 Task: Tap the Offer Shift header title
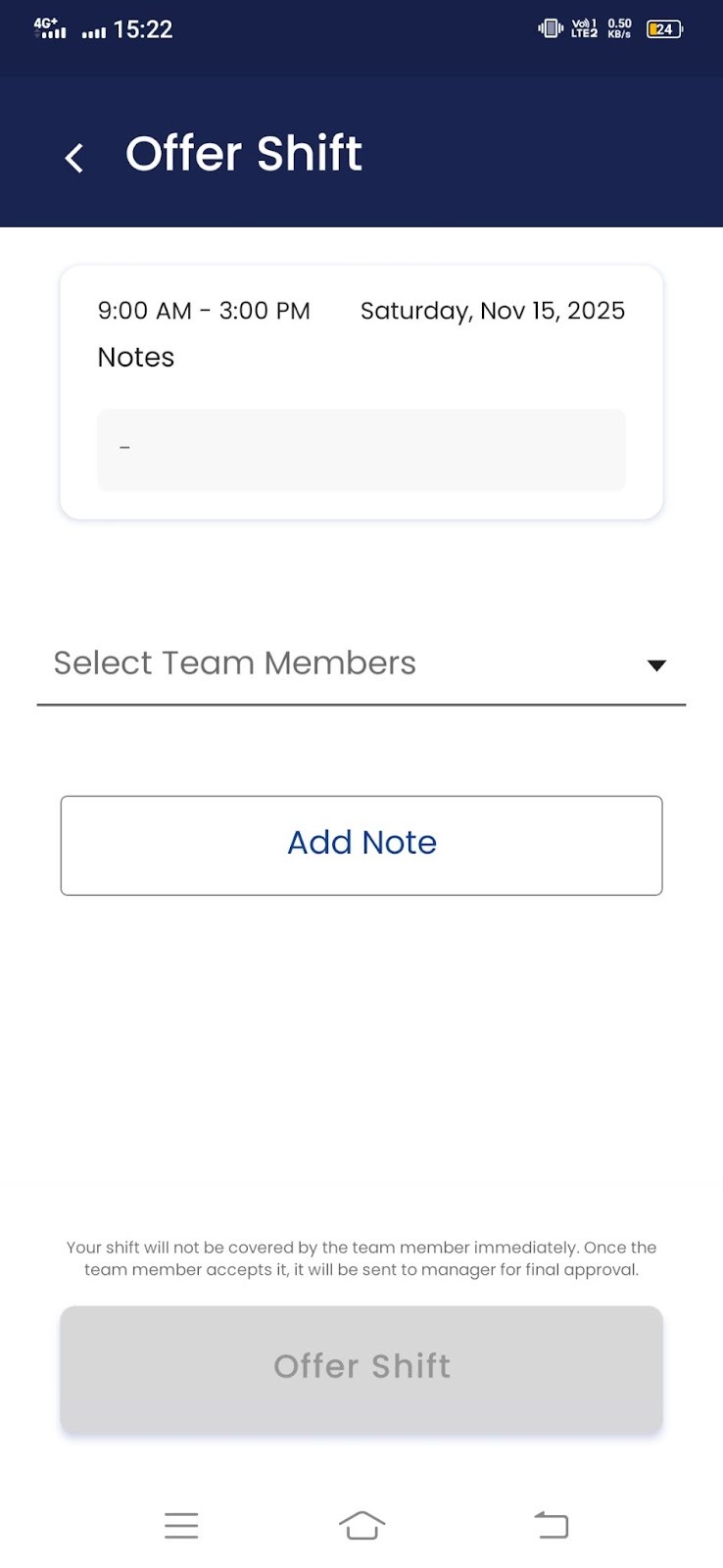click(x=244, y=154)
